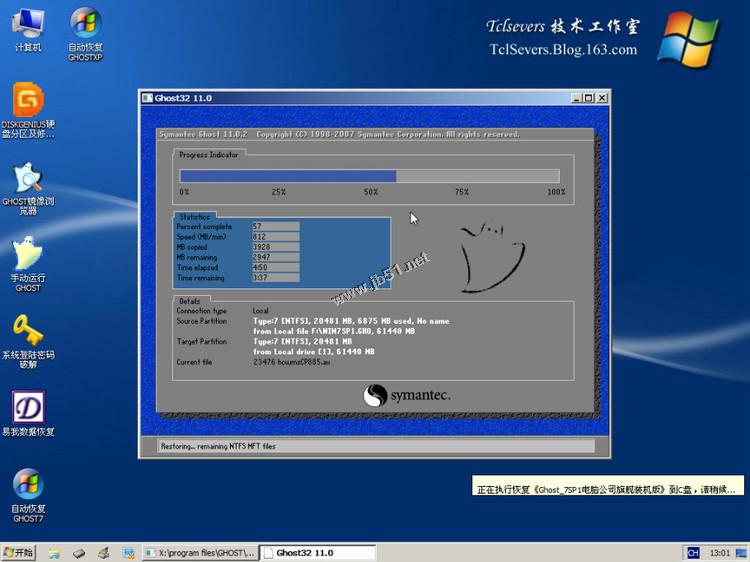Click the CH input language indicator
The height and width of the screenshot is (562, 750).
[x=693, y=553]
